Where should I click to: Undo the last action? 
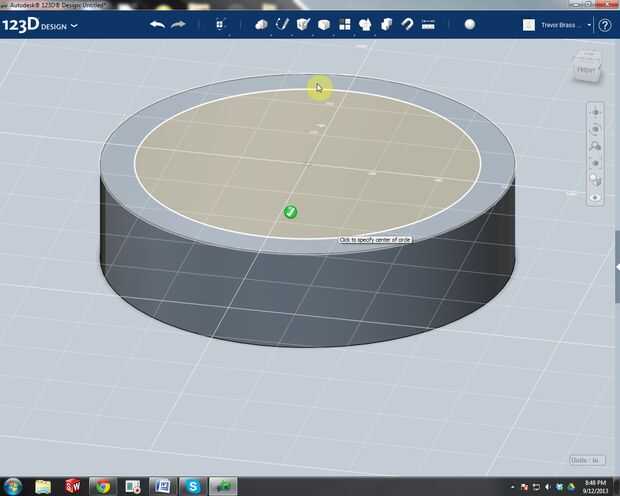[157, 25]
